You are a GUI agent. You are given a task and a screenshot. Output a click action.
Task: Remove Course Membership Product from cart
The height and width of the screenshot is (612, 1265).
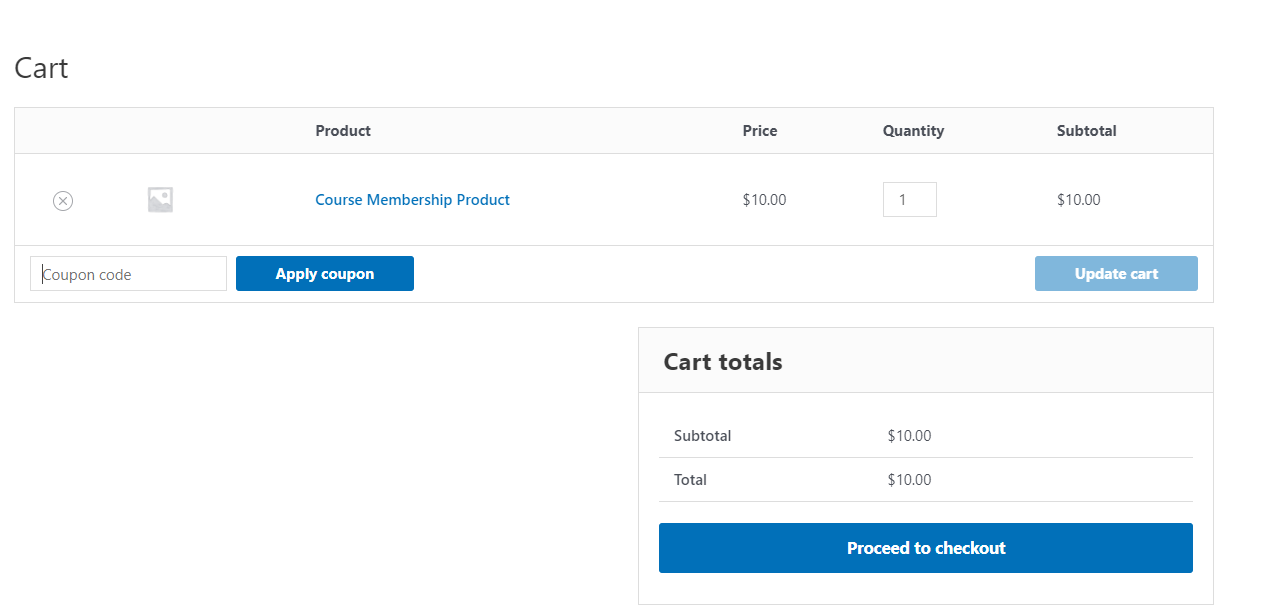(x=63, y=201)
